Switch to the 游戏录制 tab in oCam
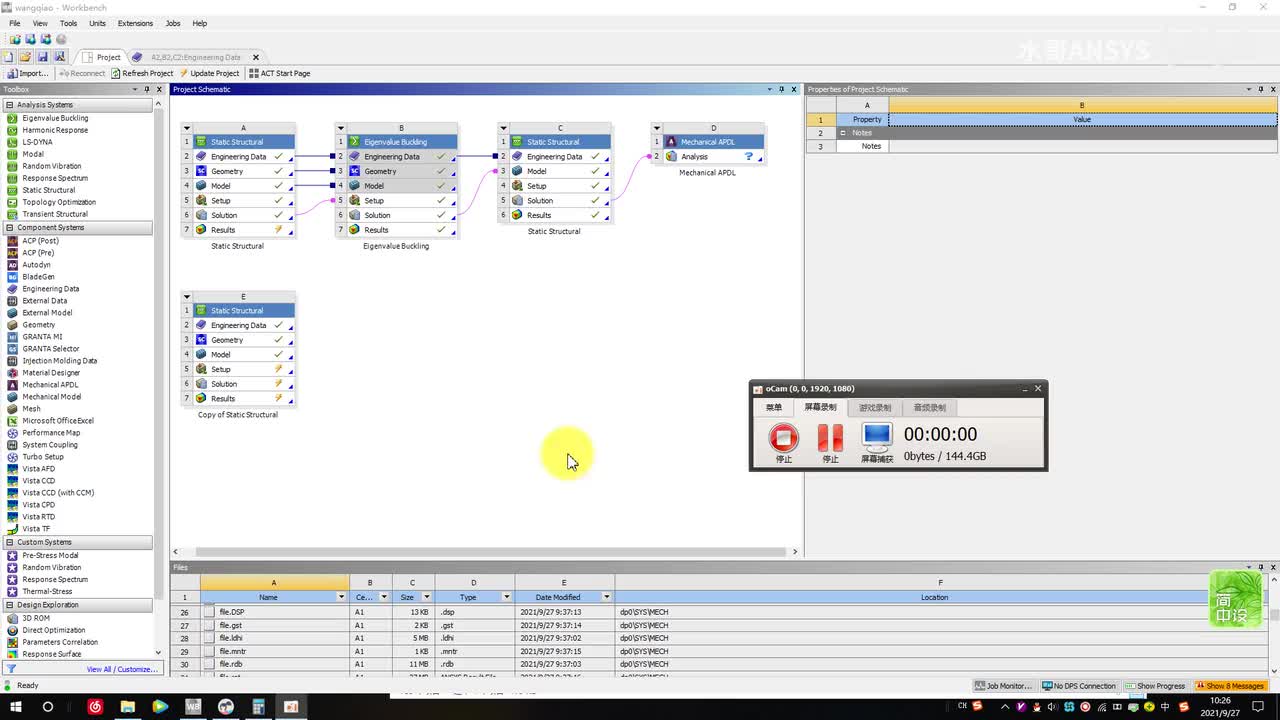The height and width of the screenshot is (720, 1280). coord(875,408)
